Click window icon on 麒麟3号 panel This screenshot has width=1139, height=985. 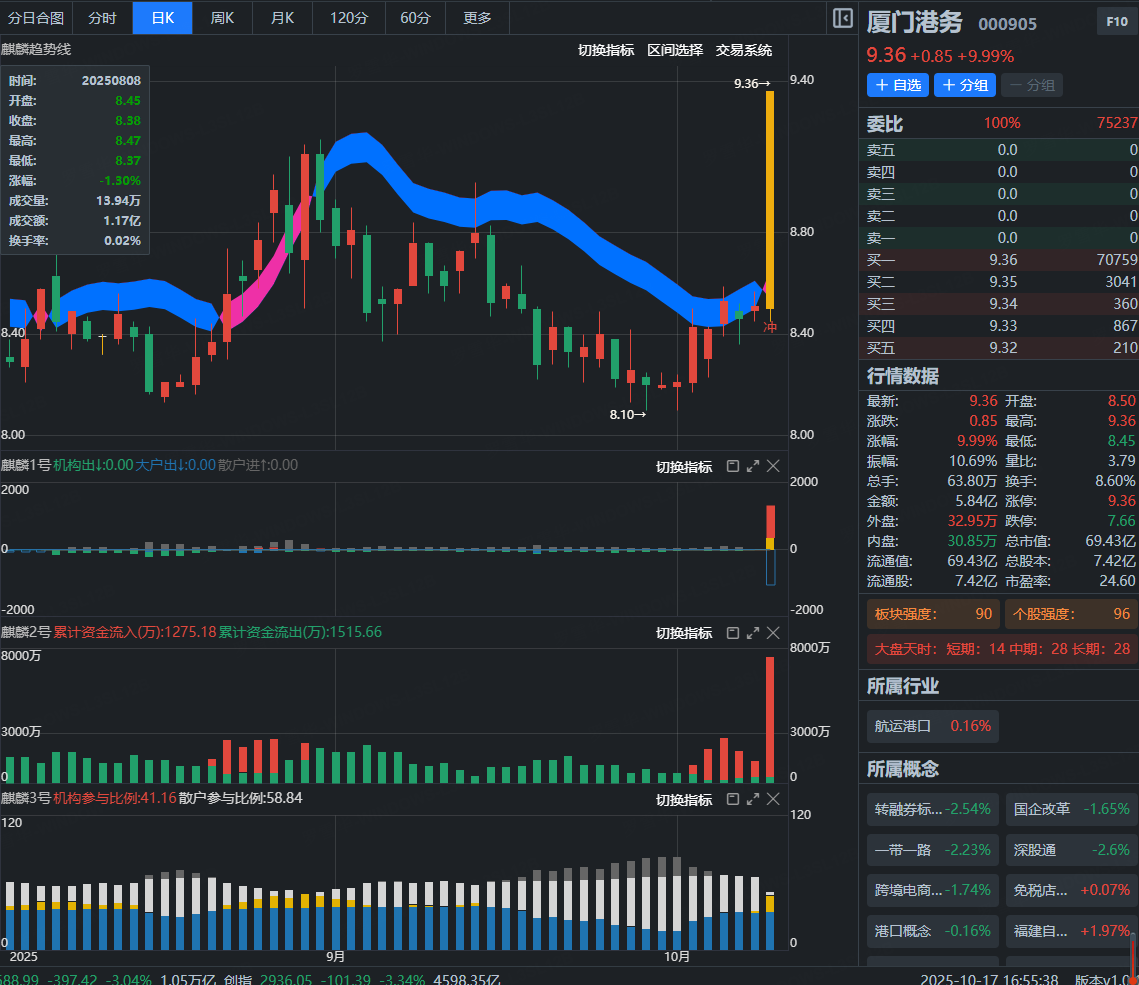[732, 799]
